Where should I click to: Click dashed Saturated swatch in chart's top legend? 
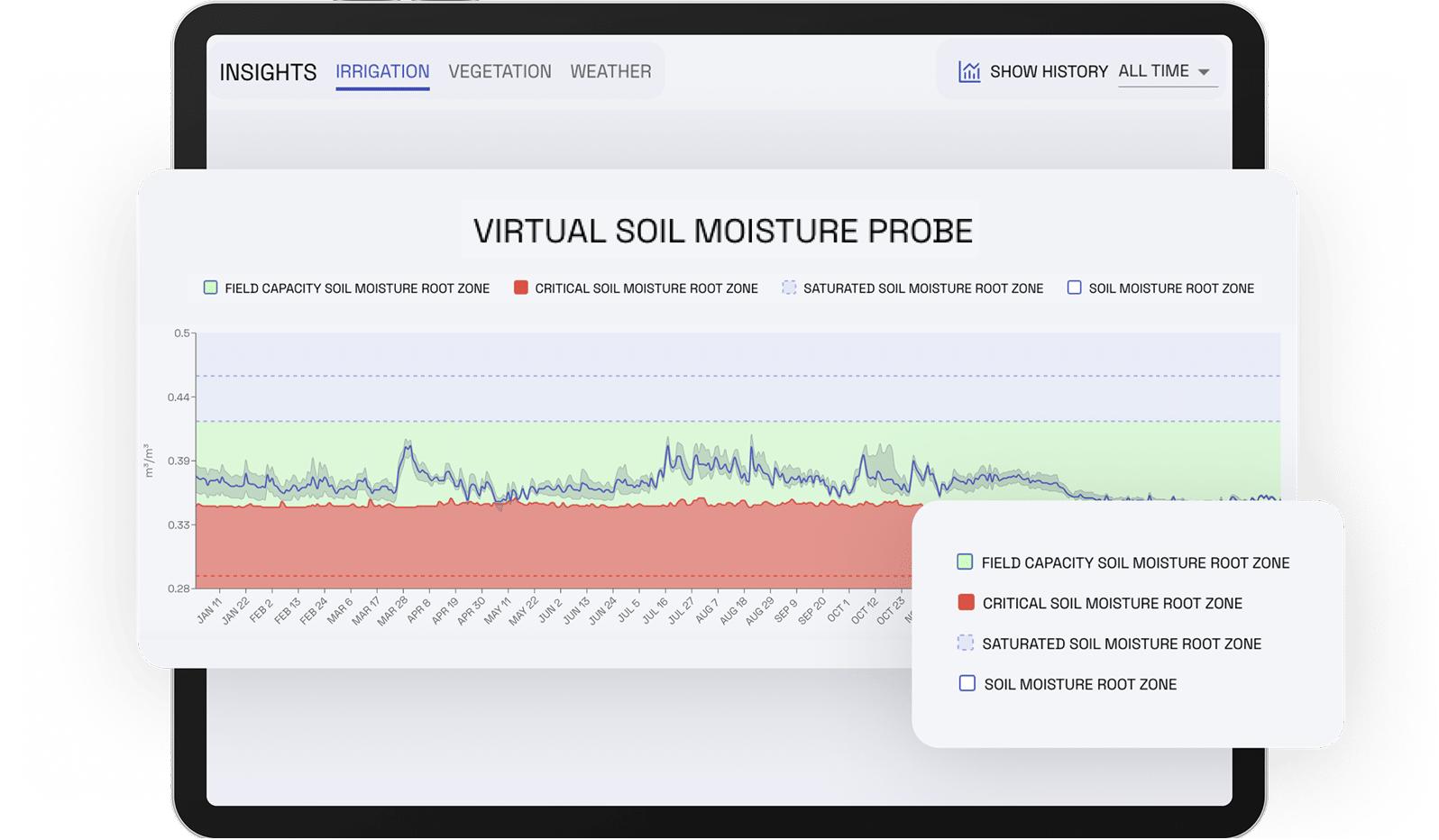(789, 288)
